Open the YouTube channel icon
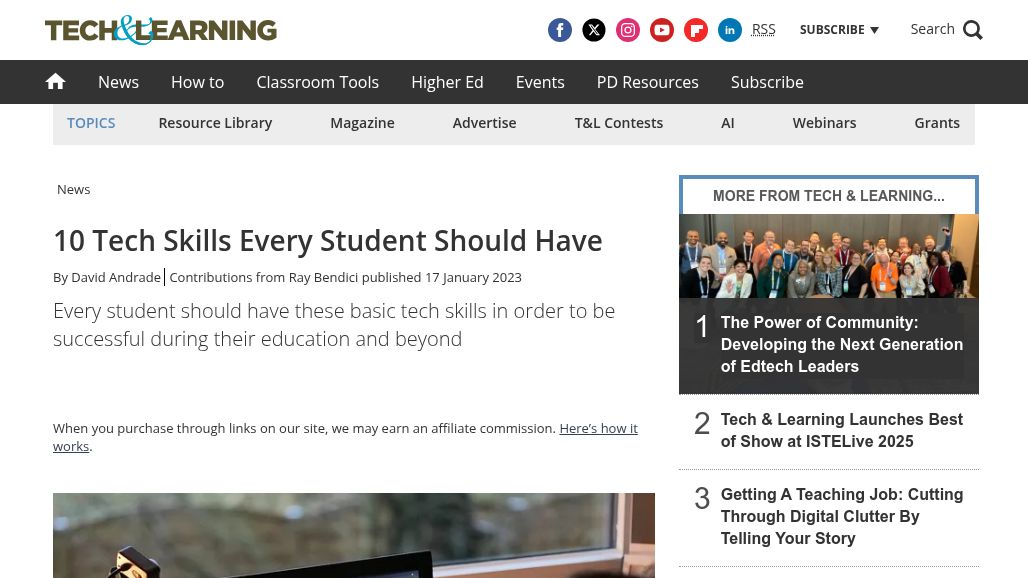The height and width of the screenshot is (578, 1028). tap(662, 30)
